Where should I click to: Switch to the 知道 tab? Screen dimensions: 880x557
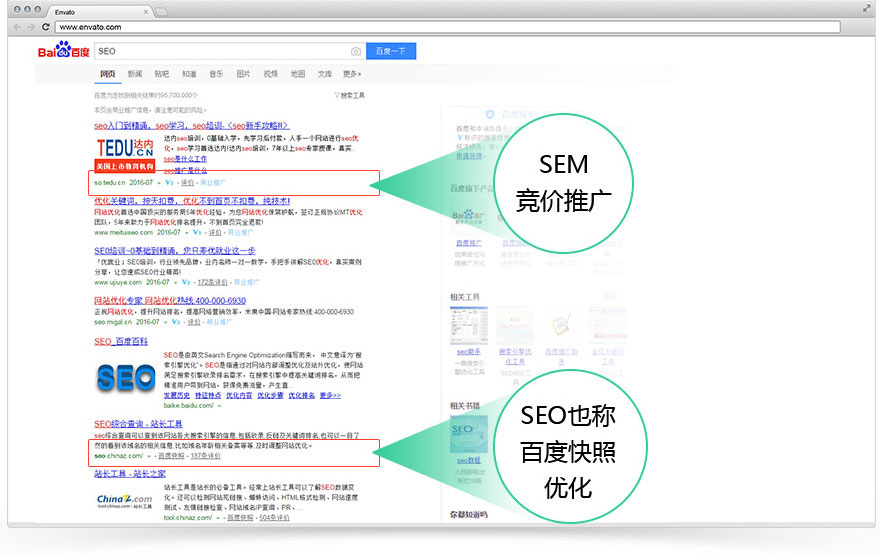pos(189,74)
